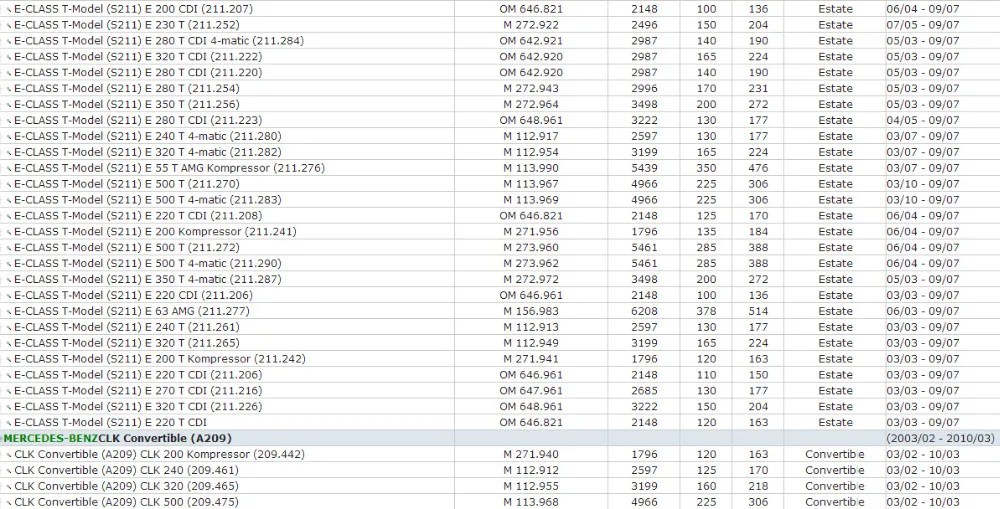Select row E 320 T 4-matic (211.282)

click(500, 152)
